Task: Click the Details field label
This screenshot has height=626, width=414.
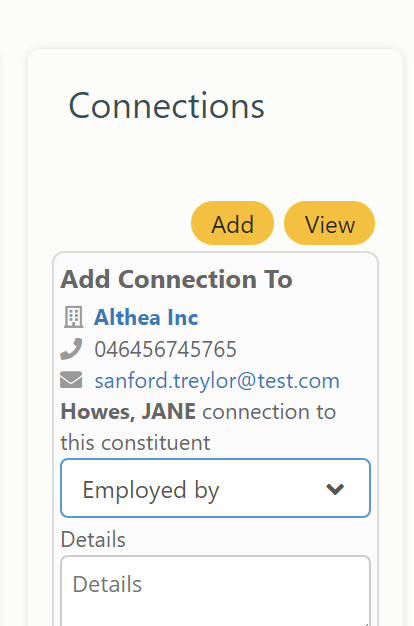Action: tap(93, 539)
